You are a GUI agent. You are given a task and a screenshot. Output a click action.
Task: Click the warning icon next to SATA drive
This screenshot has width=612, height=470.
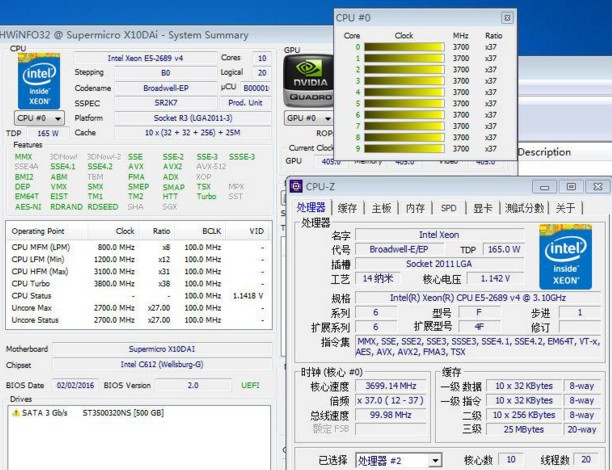point(16,413)
